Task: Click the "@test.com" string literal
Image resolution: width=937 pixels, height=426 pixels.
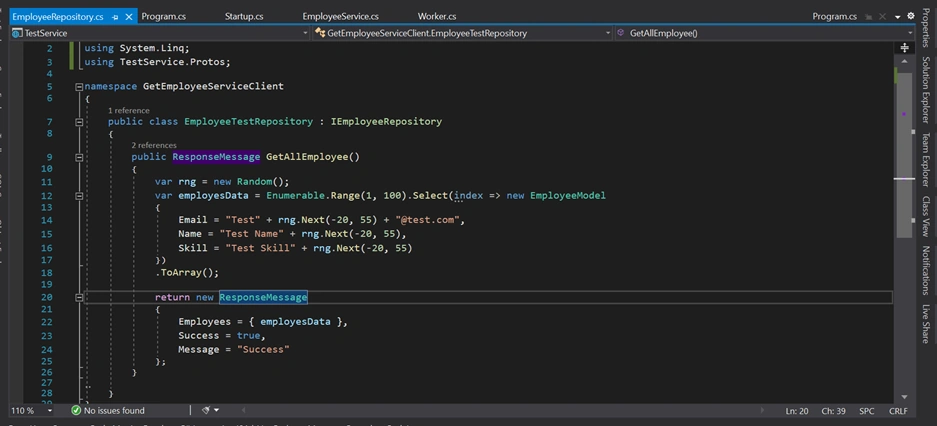Action: 427,220
